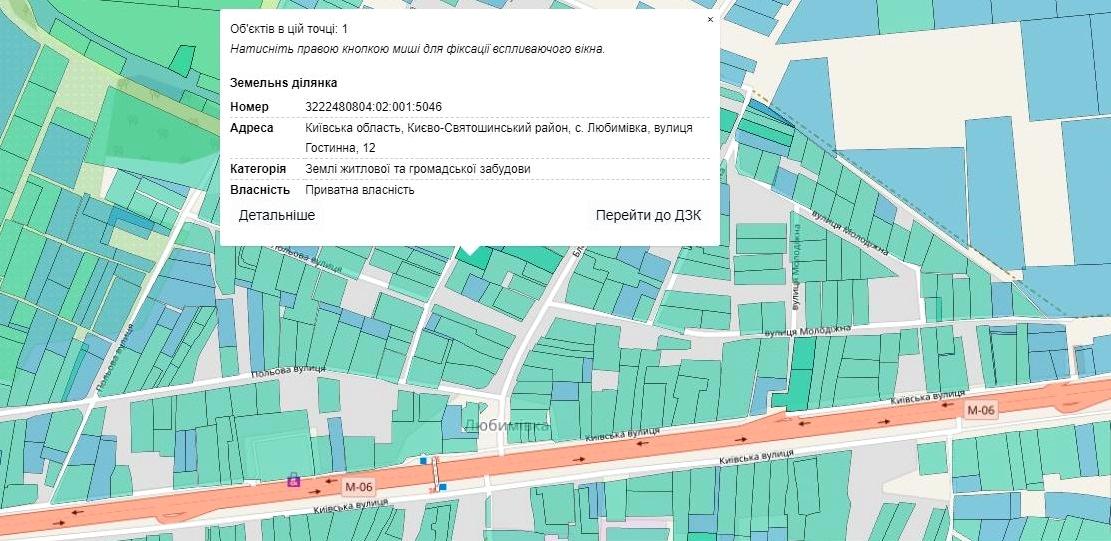Open the Детальніше details link
The height and width of the screenshot is (541, 1111).
pyautogui.click(x=277, y=215)
